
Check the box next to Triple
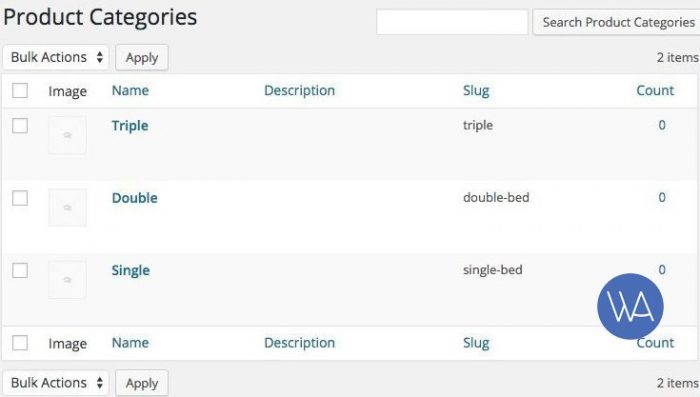pyautogui.click(x=20, y=125)
